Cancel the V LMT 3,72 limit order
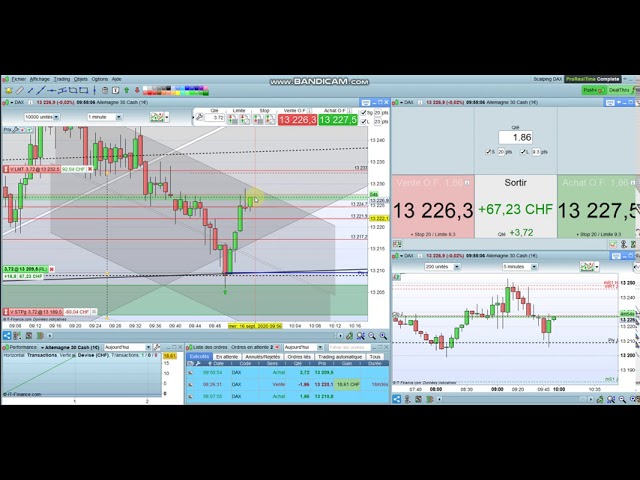 90,169
